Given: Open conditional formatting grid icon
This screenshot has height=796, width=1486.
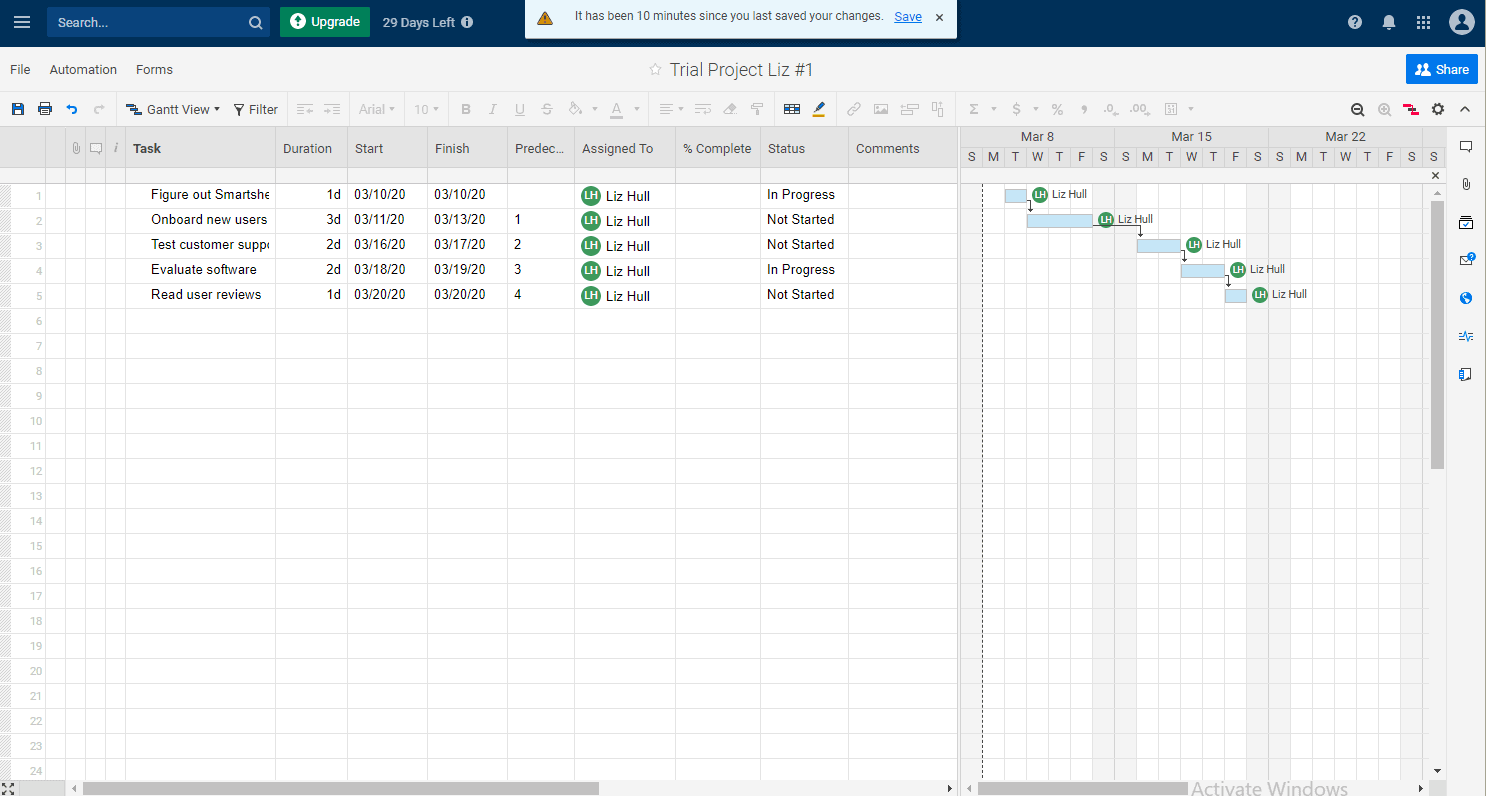Looking at the screenshot, I should [x=792, y=109].
